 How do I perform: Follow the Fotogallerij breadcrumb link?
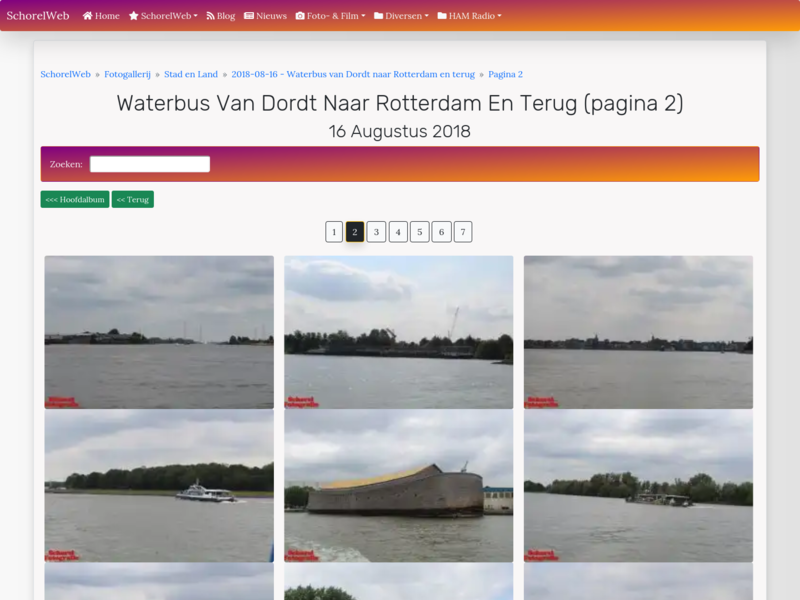coord(128,74)
